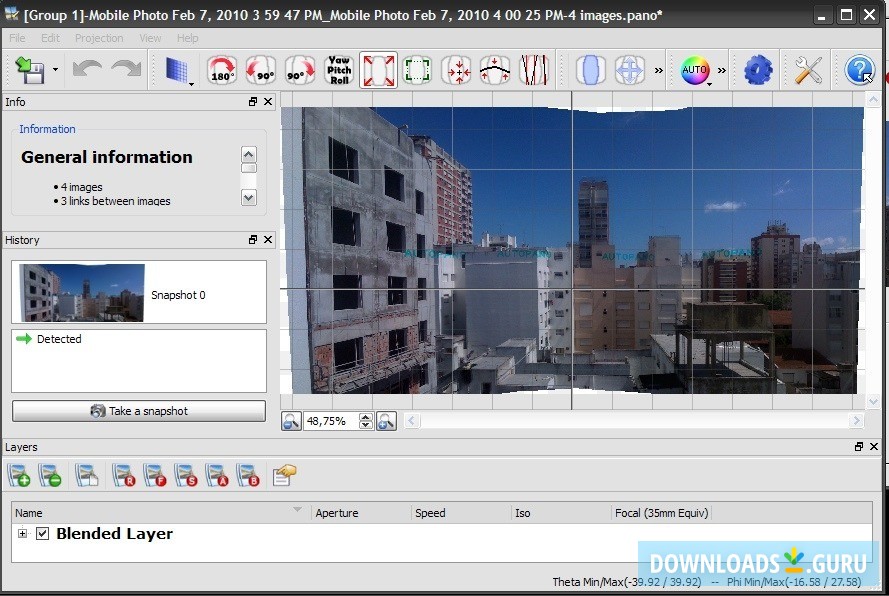This screenshot has width=889, height=596.
Task: Open the Edit menu
Action: pos(49,38)
